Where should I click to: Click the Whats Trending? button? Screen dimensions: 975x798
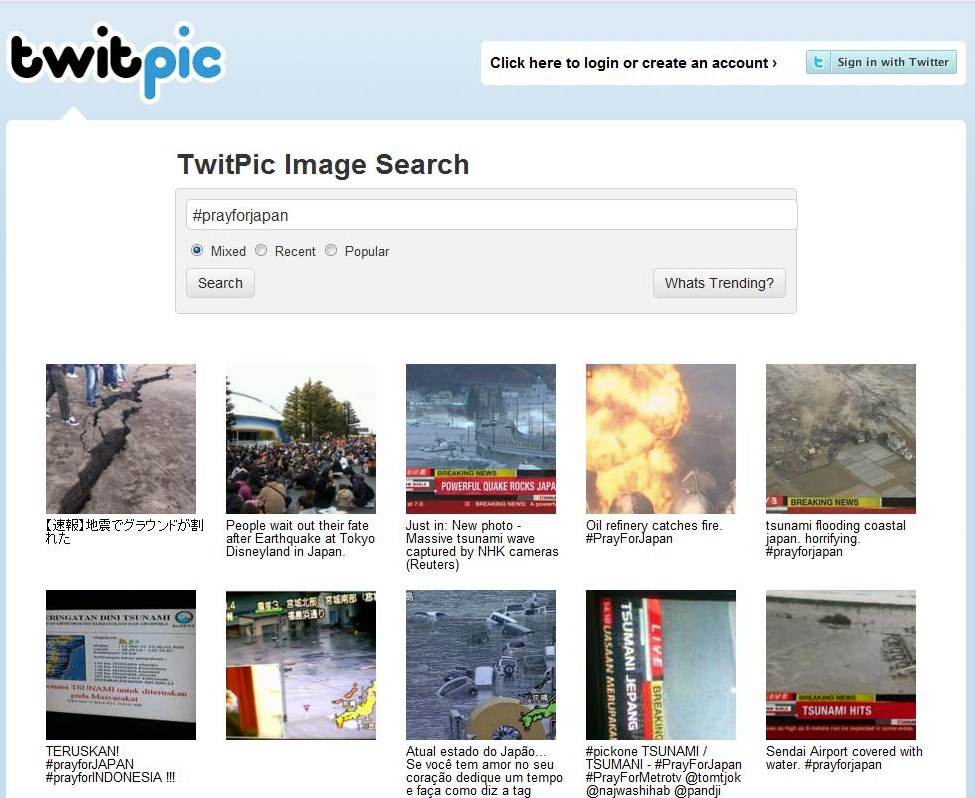[719, 283]
